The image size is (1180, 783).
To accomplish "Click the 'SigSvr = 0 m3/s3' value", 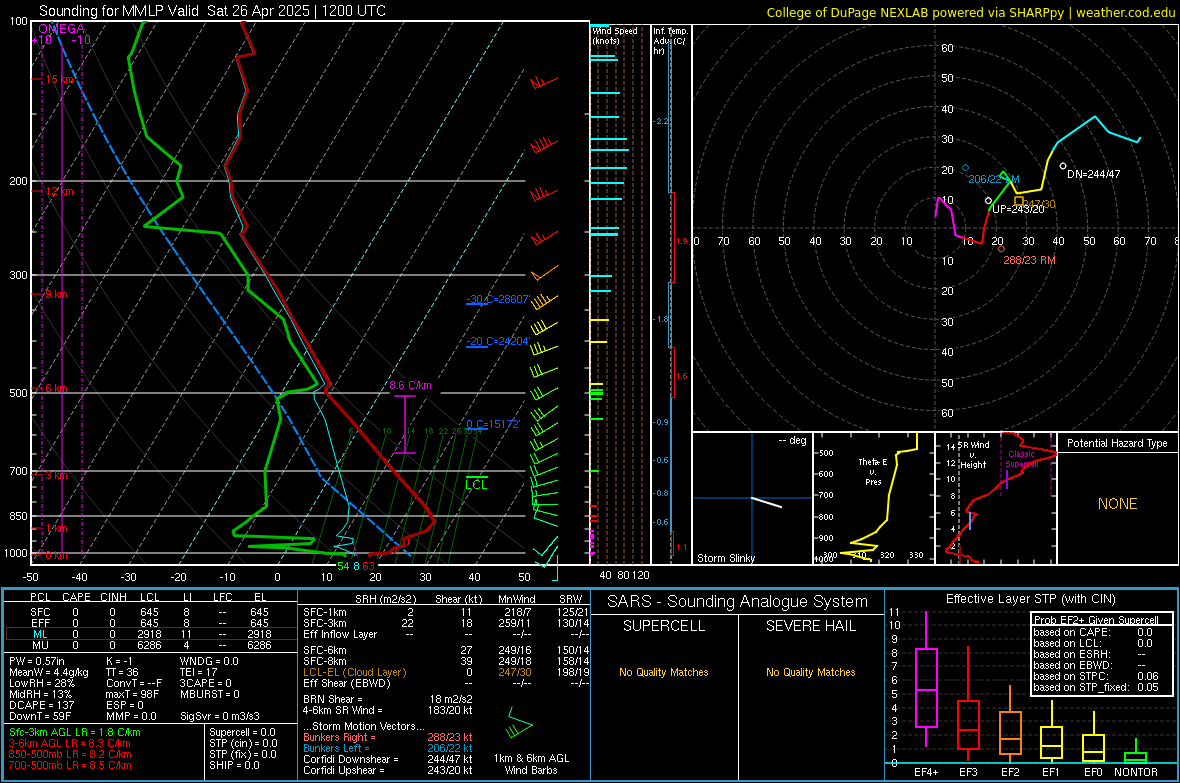I will (x=220, y=717).
